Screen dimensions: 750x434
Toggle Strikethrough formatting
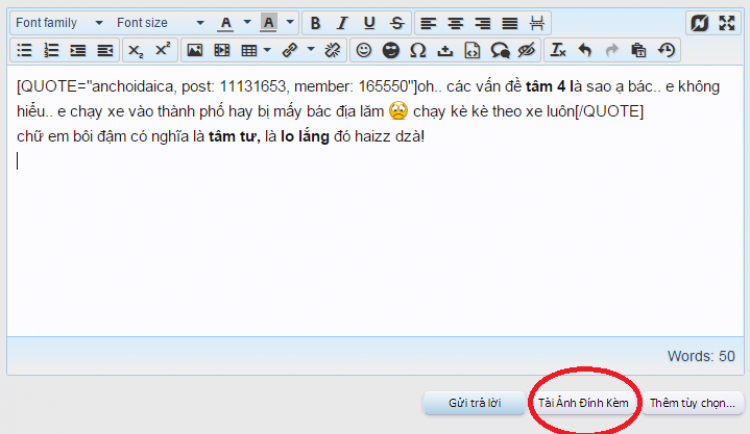tap(397, 23)
